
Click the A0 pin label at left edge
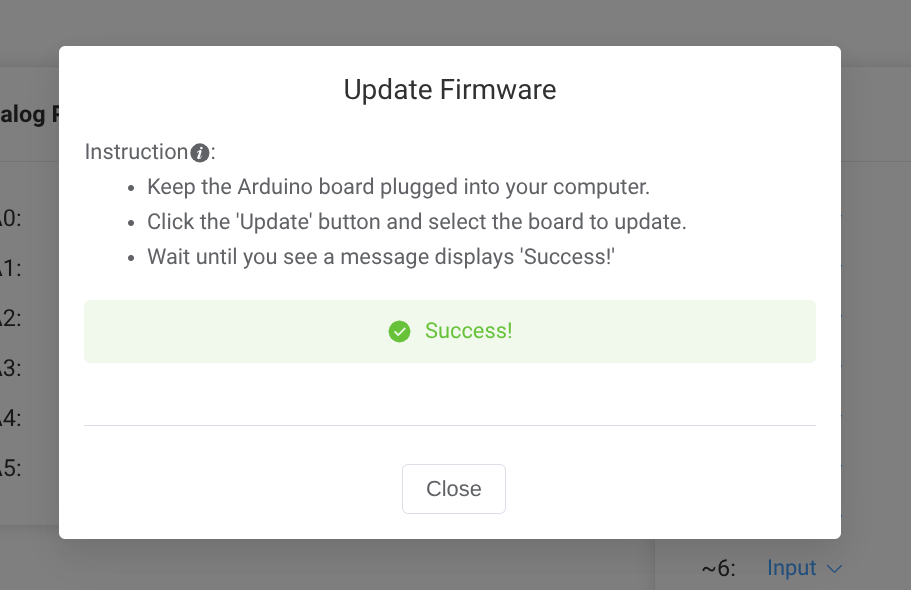point(10,219)
